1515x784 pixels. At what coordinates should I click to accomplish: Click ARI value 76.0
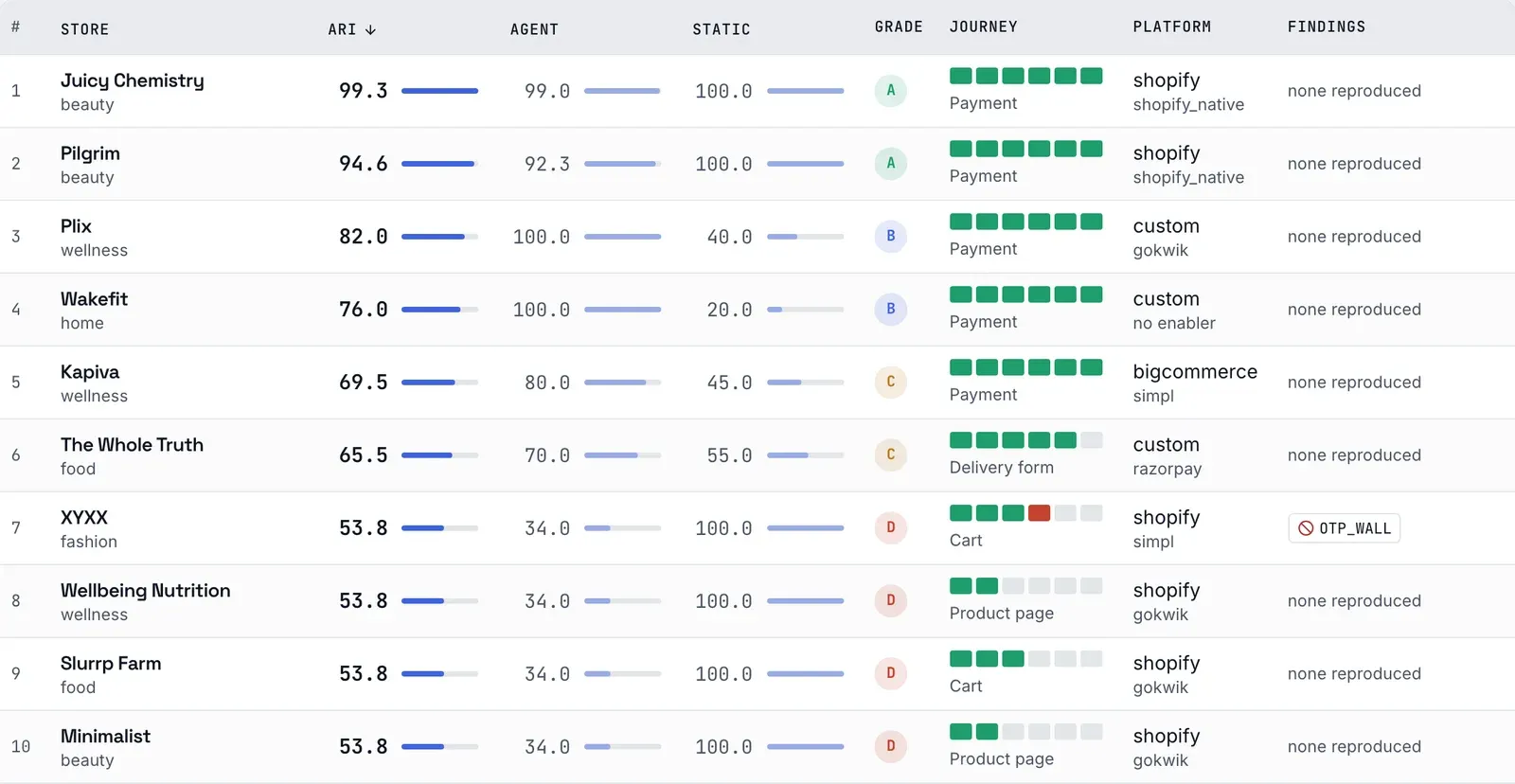point(364,310)
